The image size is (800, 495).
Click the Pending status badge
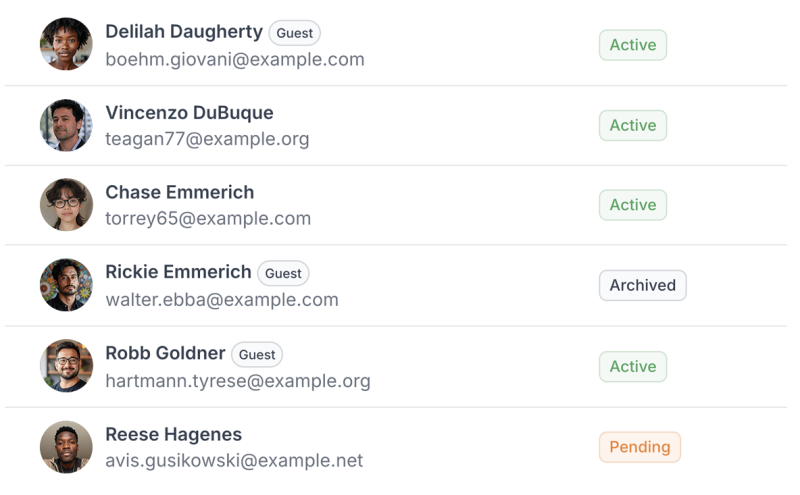(639, 447)
